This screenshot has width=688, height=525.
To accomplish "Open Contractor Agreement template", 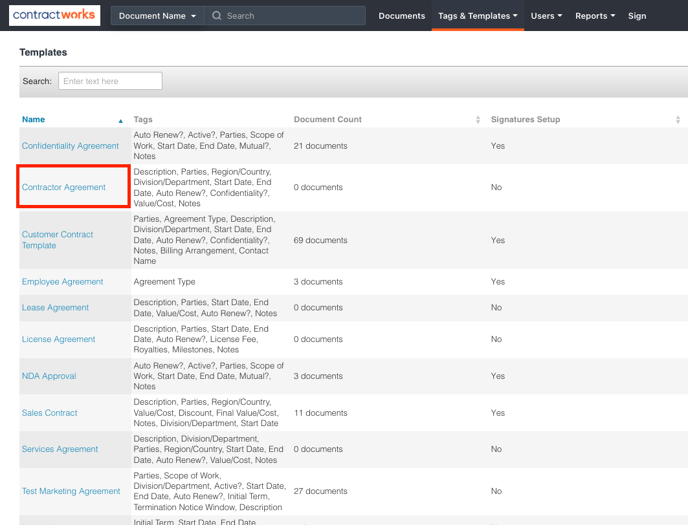I will click(x=64, y=187).
